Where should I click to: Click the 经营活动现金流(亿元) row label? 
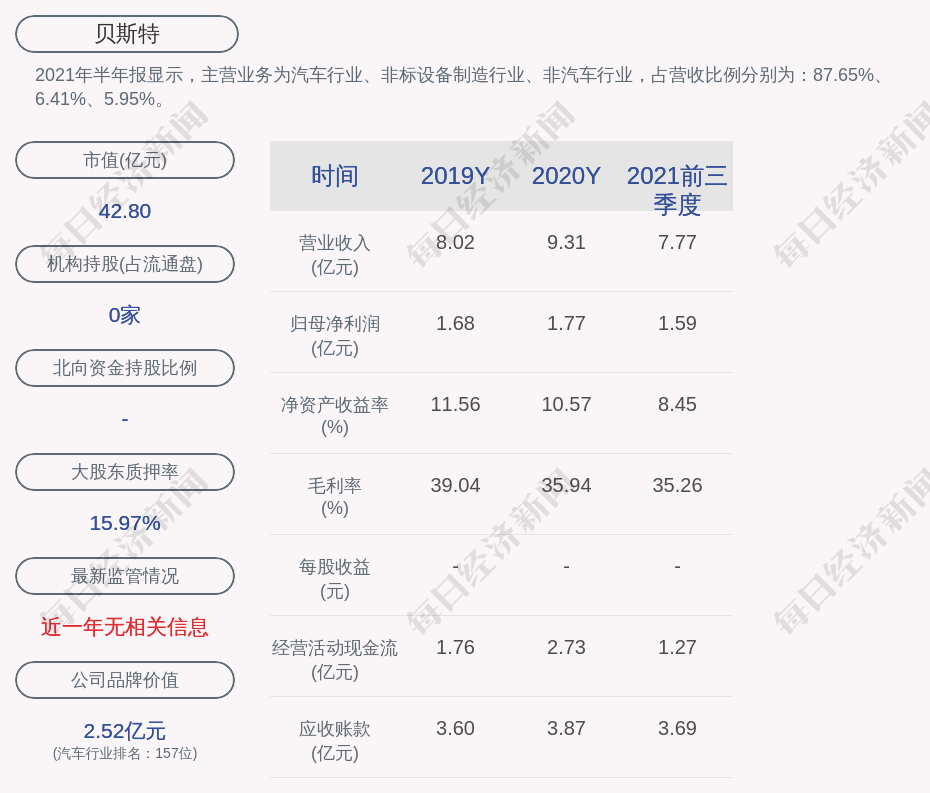pyautogui.click(x=335, y=660)
